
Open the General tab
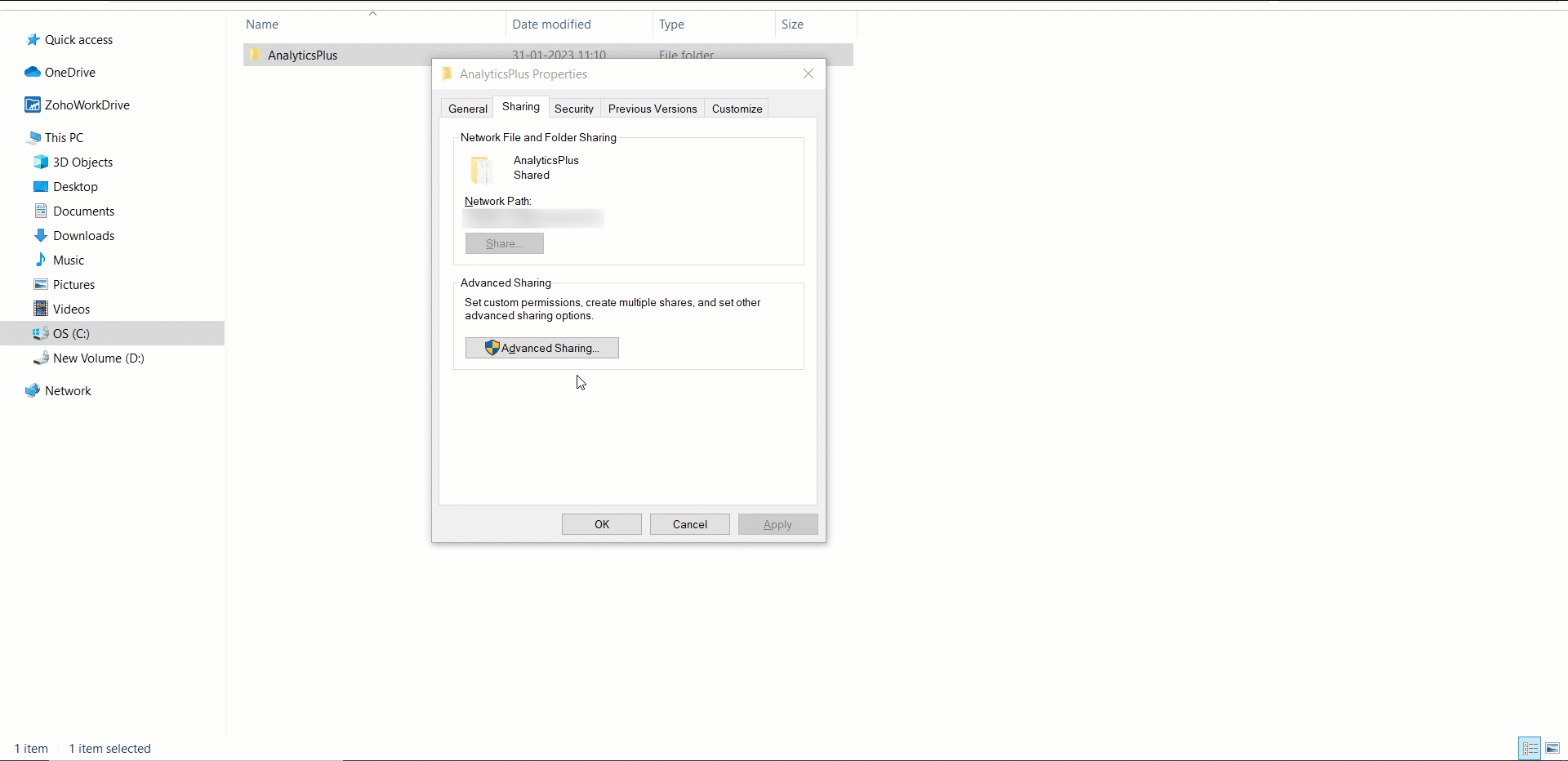pos(468,109)
